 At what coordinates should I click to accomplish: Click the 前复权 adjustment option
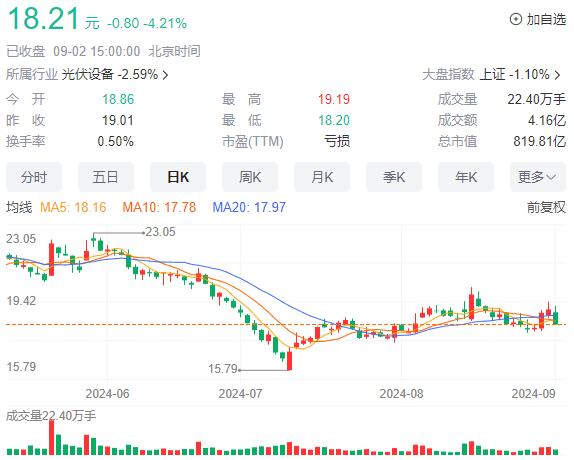point(546,207)
